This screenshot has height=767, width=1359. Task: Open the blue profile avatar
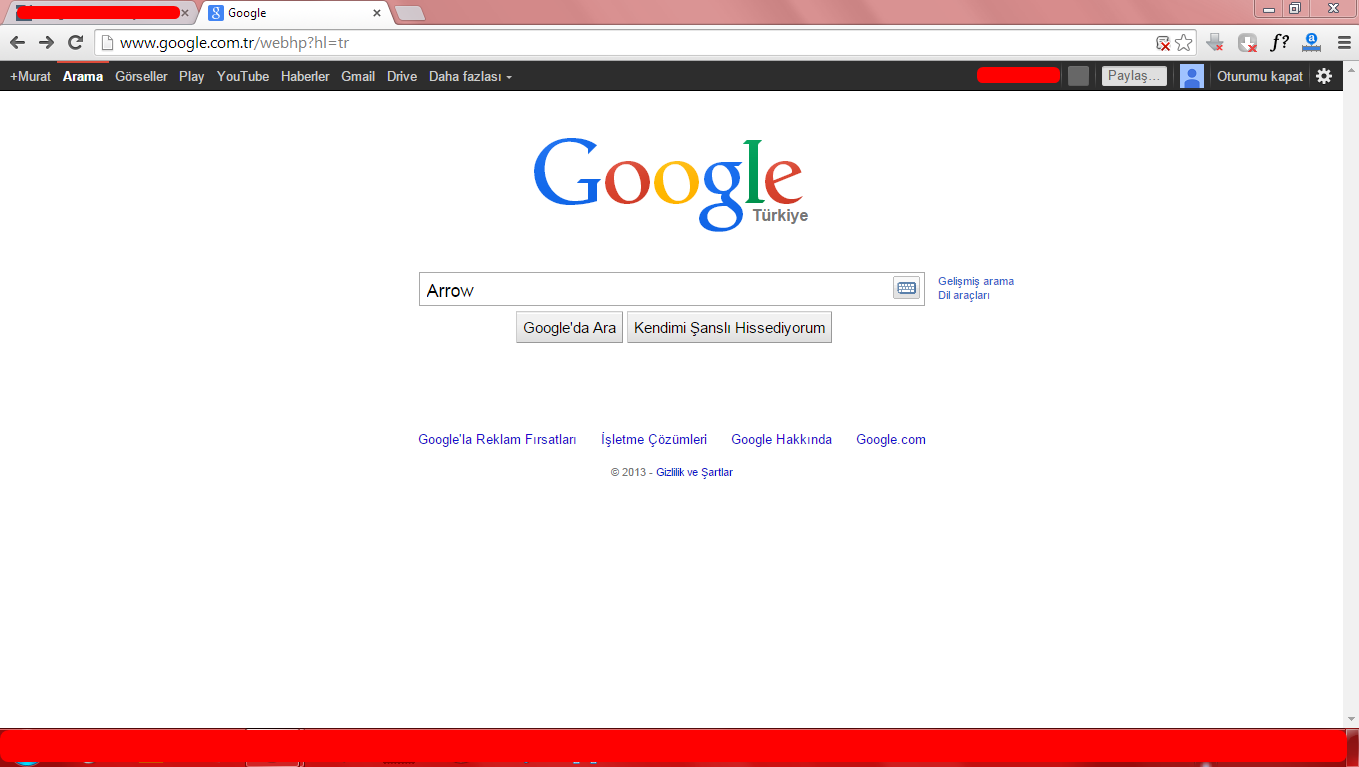(1191, 76)
